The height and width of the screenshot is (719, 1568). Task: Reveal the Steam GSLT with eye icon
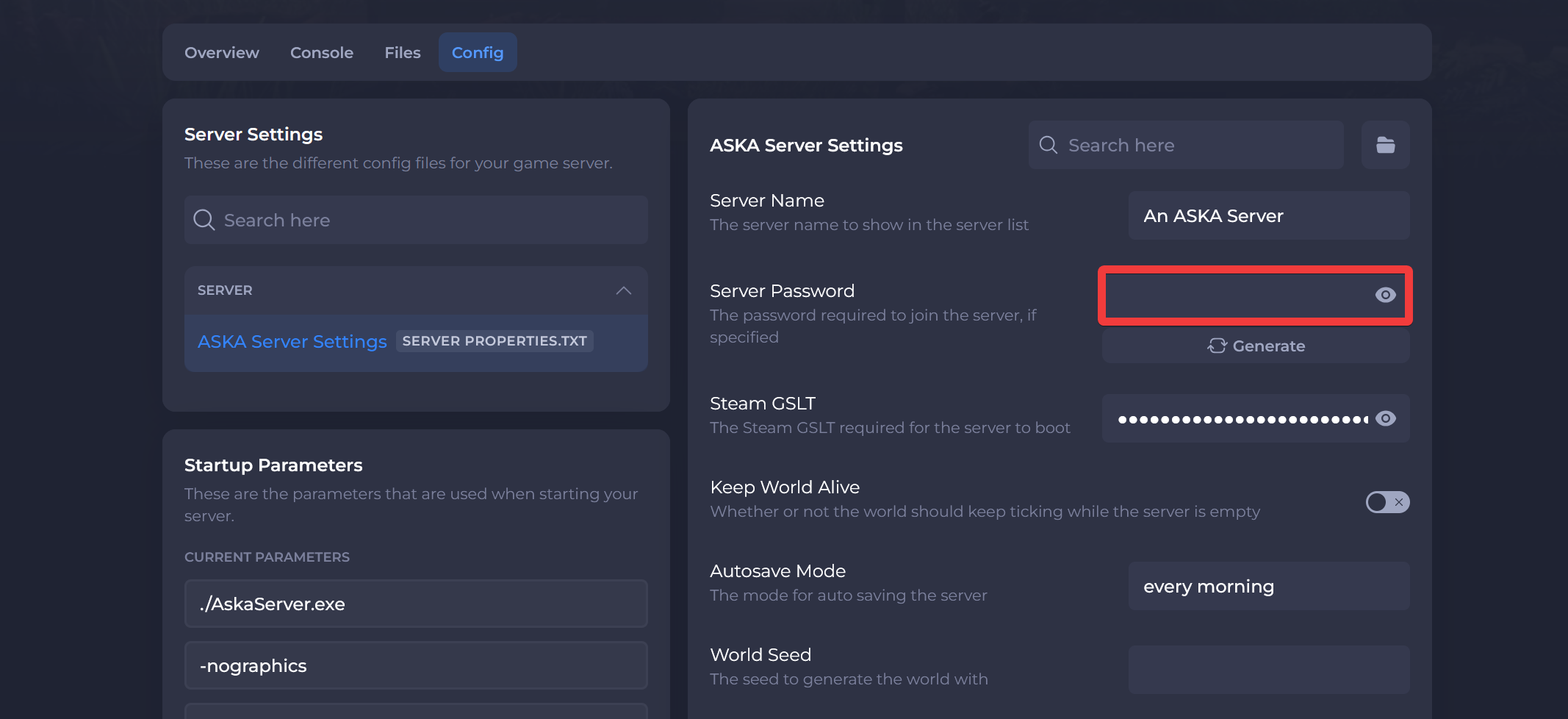pyautogui.click(x=1385, y=418)
